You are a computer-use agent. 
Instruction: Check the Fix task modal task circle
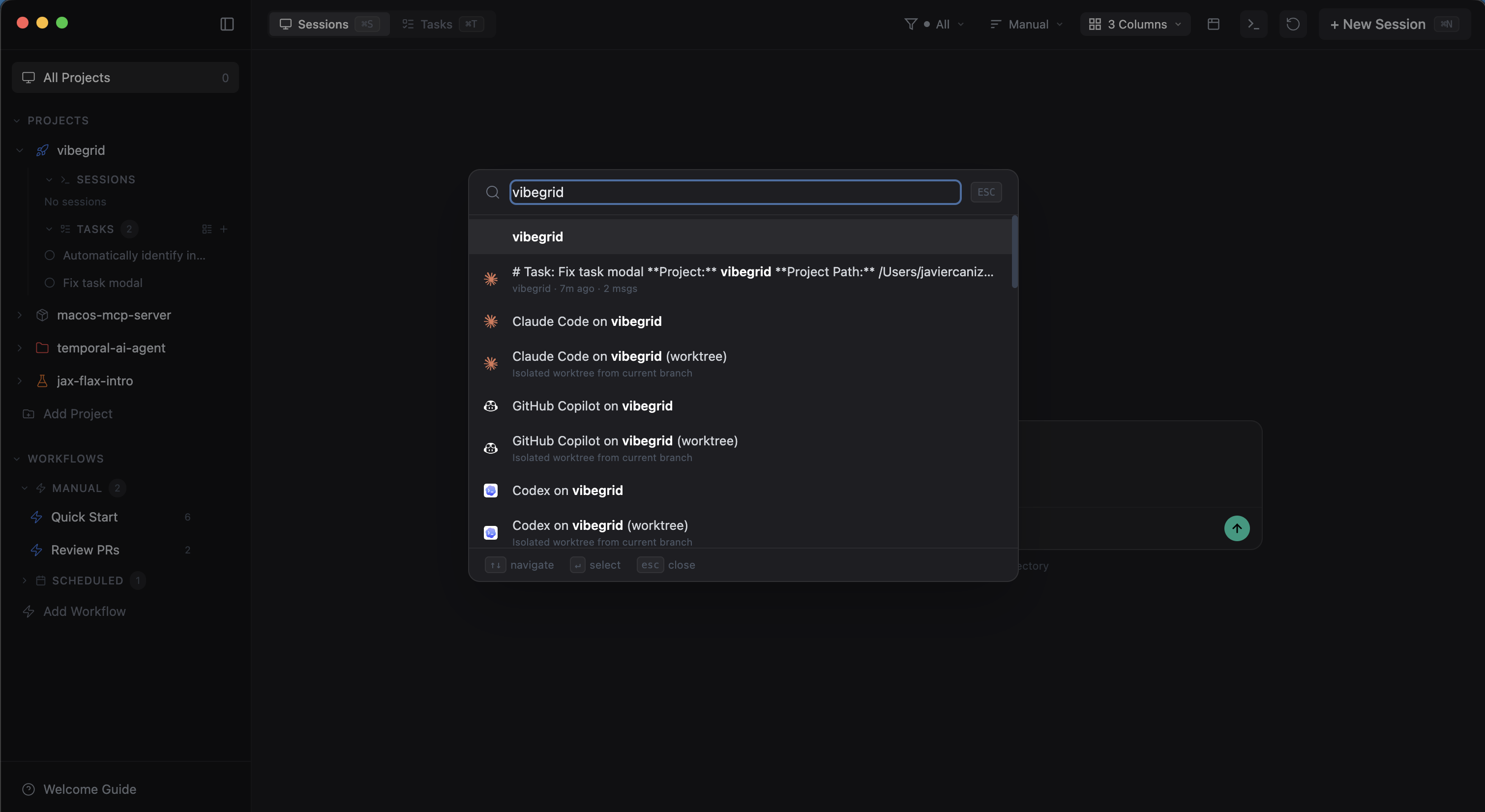[x=50, y=283]
